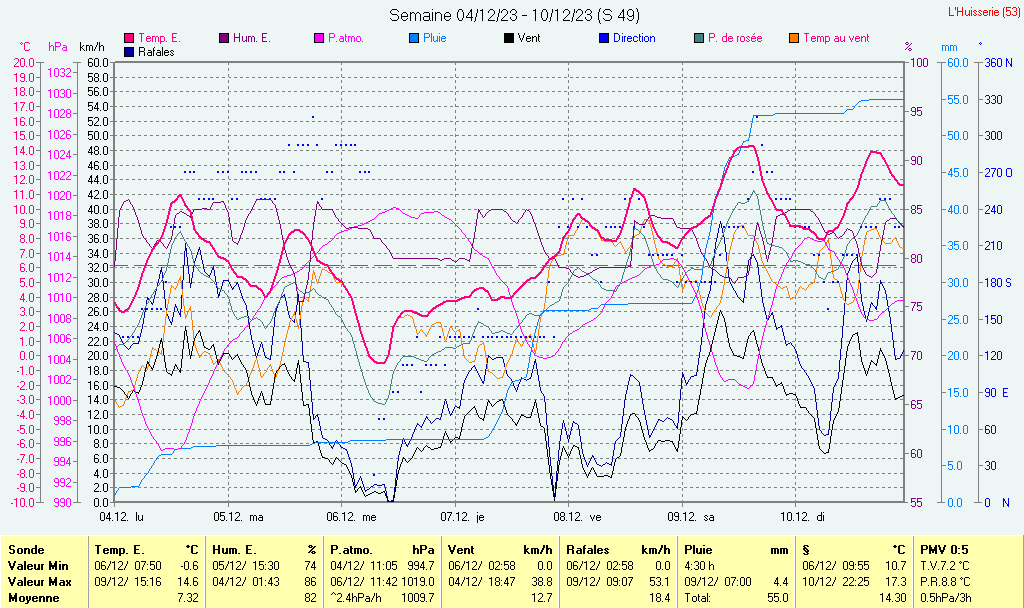Click the max gust value 53.1
The image size is (1024, 608).
(660, 581)
